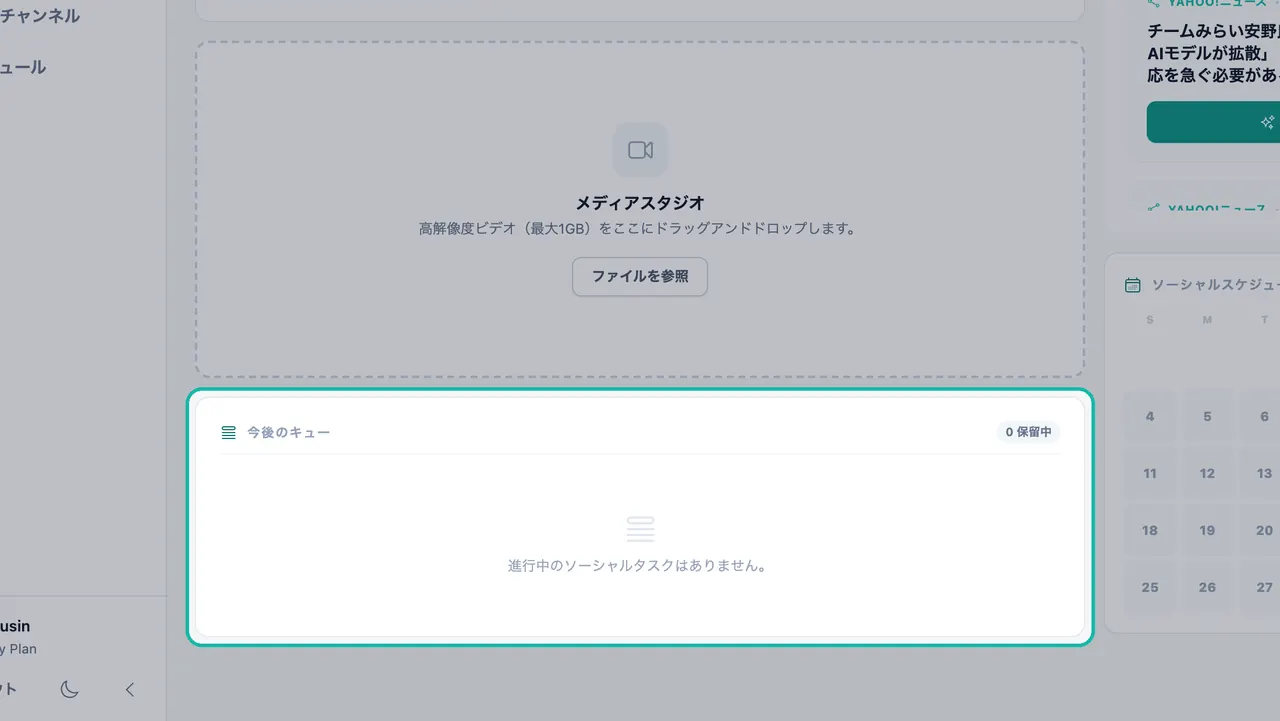The height and width of the screenshot is (721, 1280).
Task: Open チャンネル in the sidebar
Action: click(40, 16)
